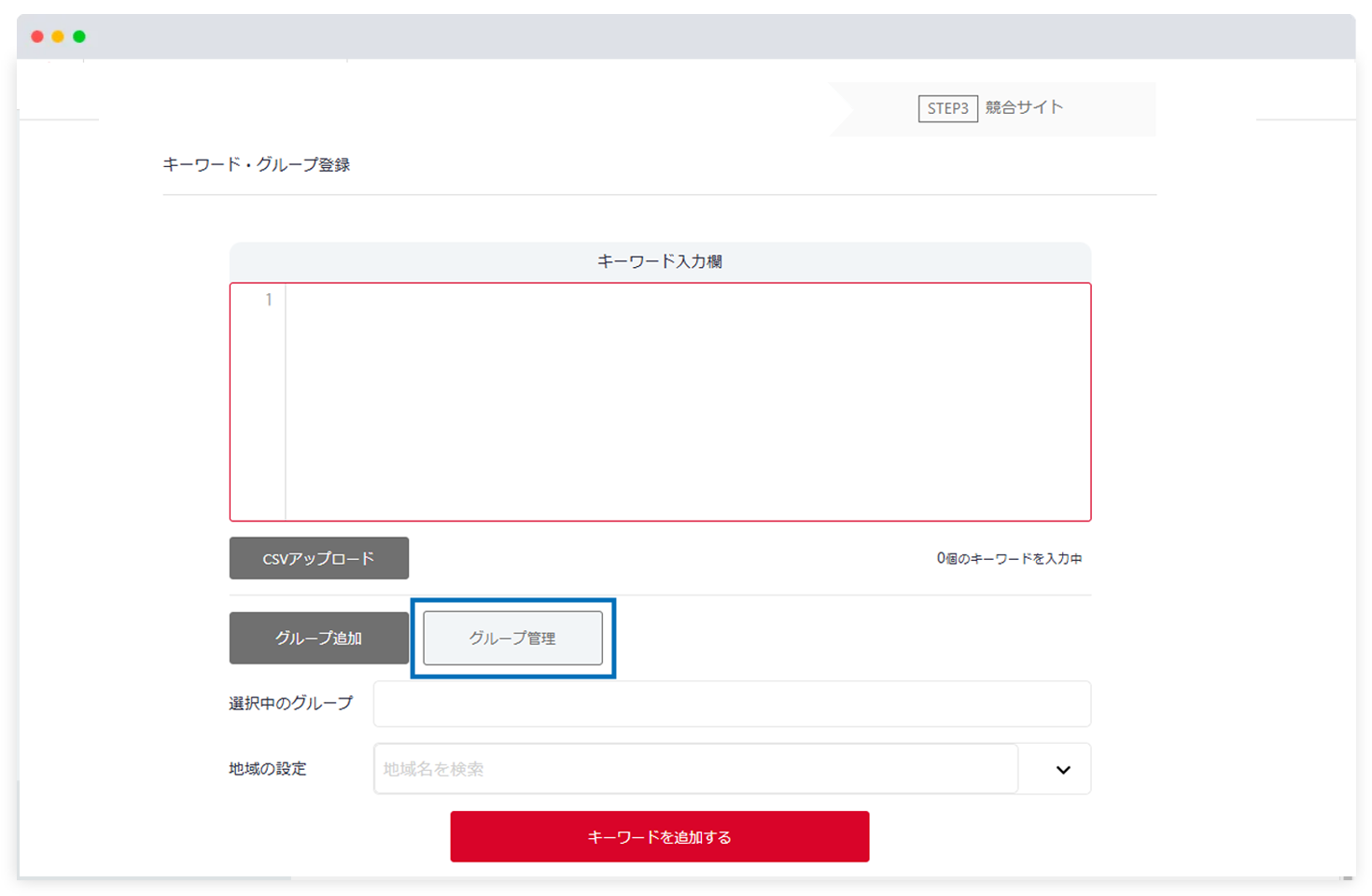Click the 0個のキーワードを入力中 keyword counter
This screenshot has height=896, width=1372.
[1011, 557]
